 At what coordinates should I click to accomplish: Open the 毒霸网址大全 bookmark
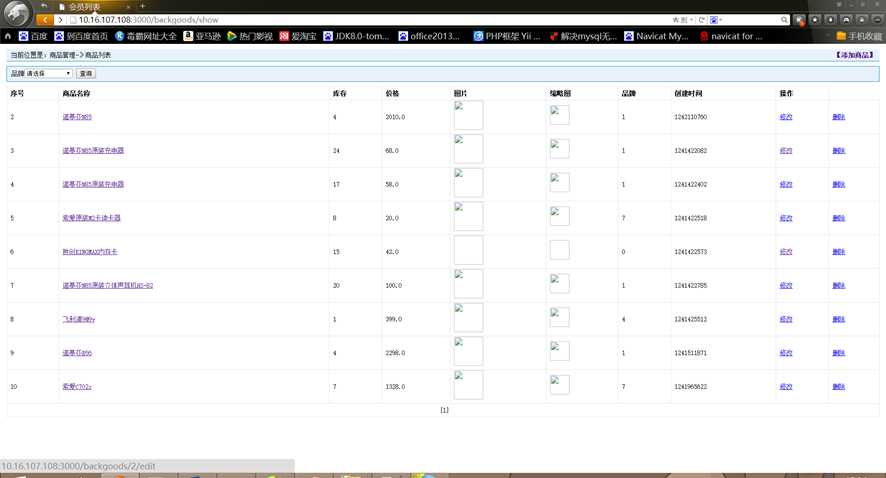(145, 36)
